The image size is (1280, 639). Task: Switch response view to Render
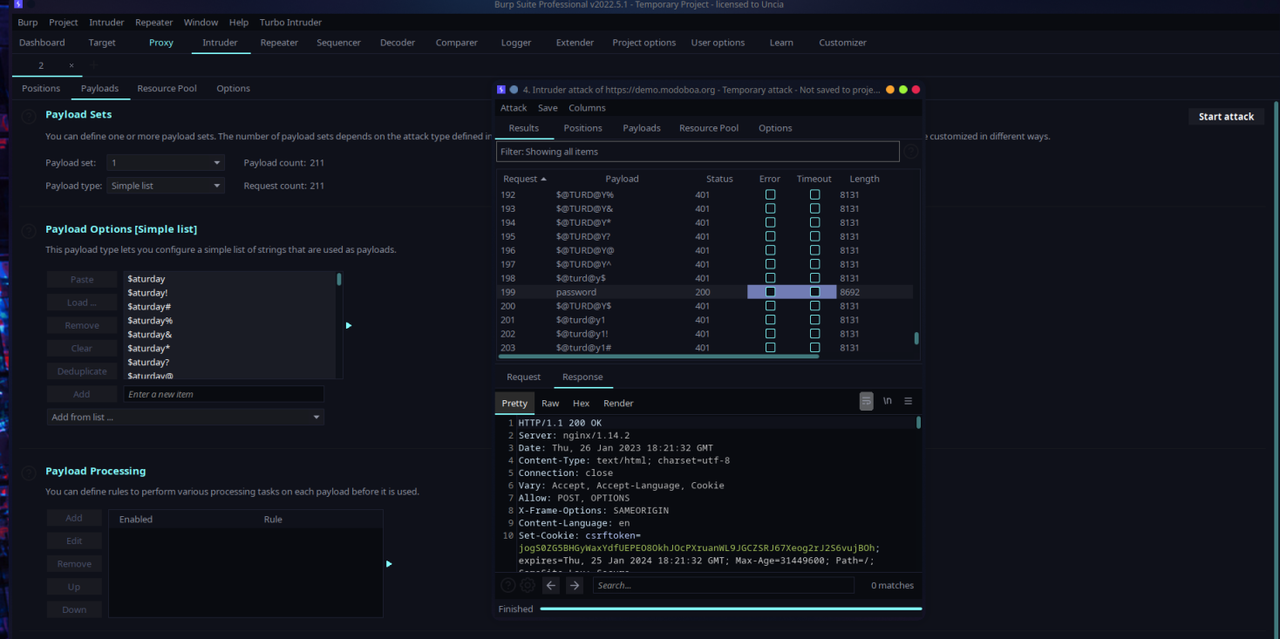pyautogui.click(x=618, y=403)
